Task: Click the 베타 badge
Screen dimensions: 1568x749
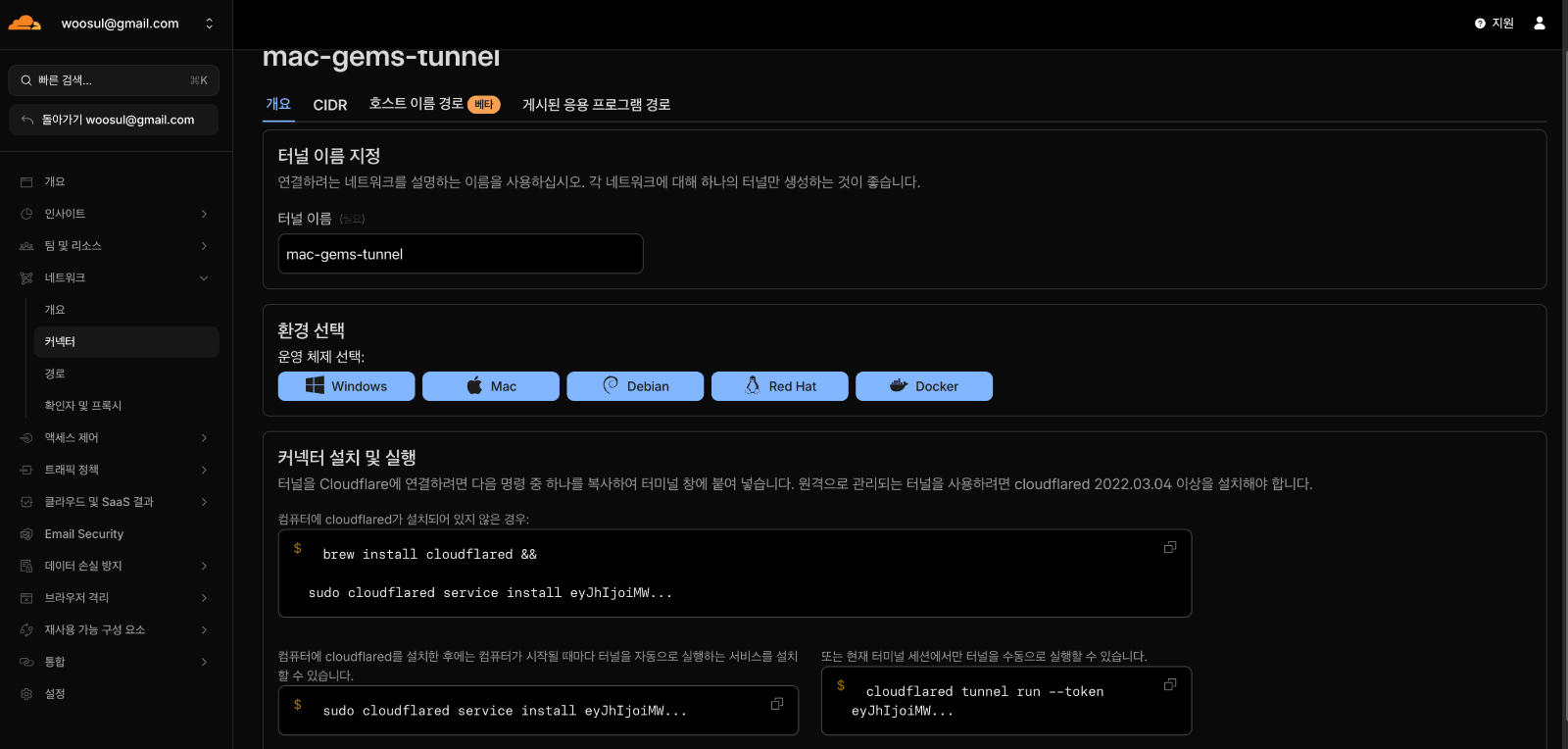Action: [x=484, y=105]
